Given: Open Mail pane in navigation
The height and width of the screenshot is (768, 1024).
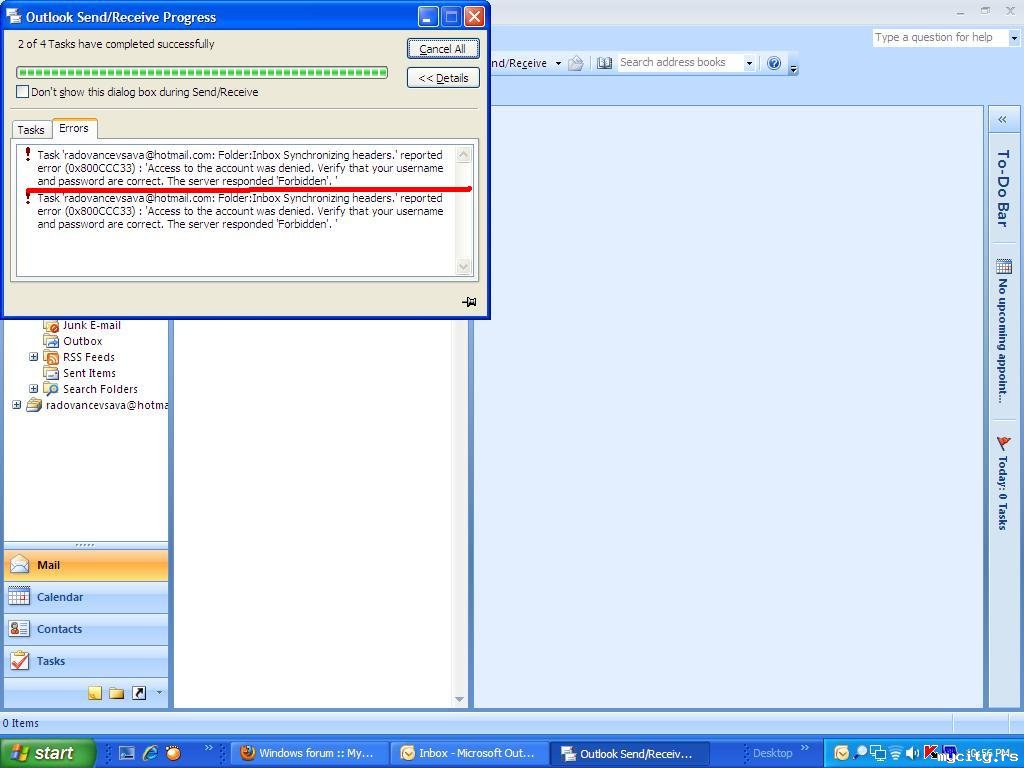Looking at the screenshot, I should click(x=86, y=566).
